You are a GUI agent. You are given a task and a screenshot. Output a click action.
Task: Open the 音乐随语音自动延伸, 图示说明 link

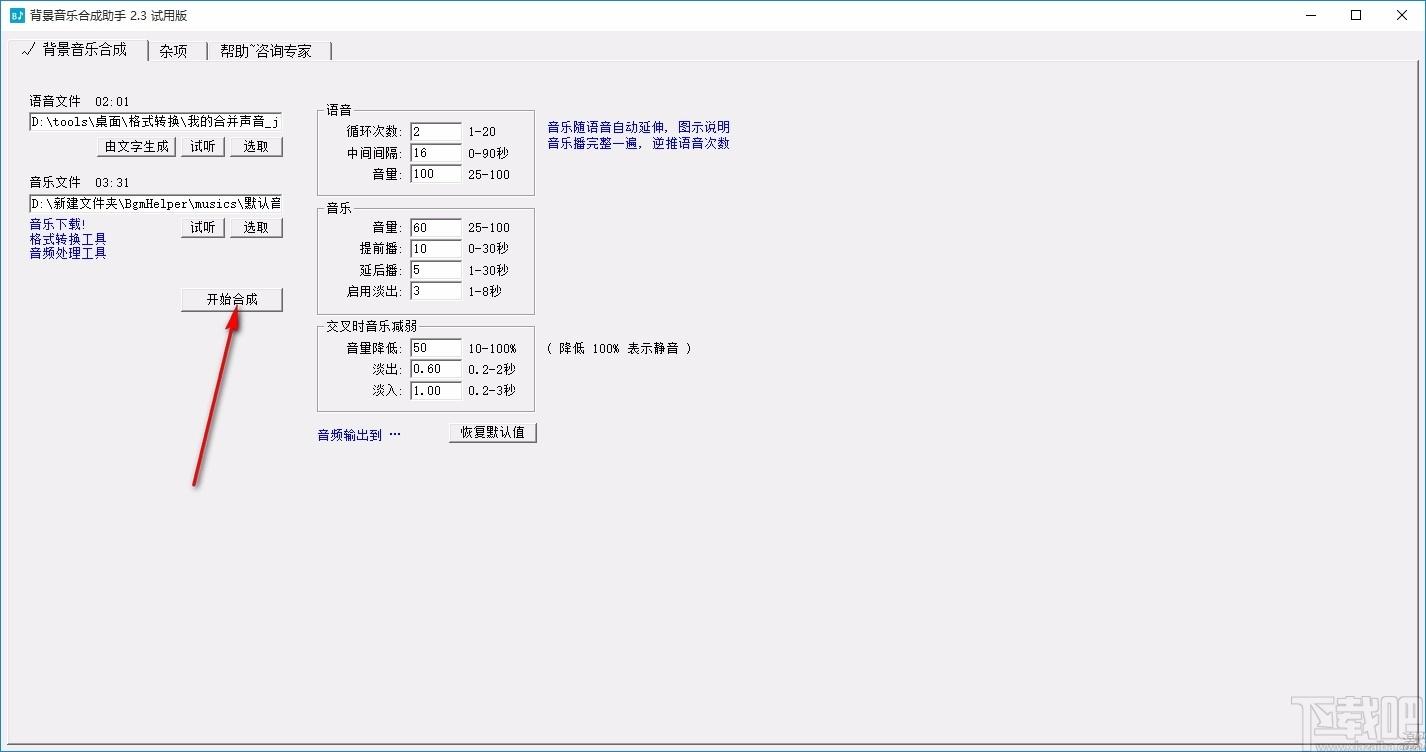(638, 127)
